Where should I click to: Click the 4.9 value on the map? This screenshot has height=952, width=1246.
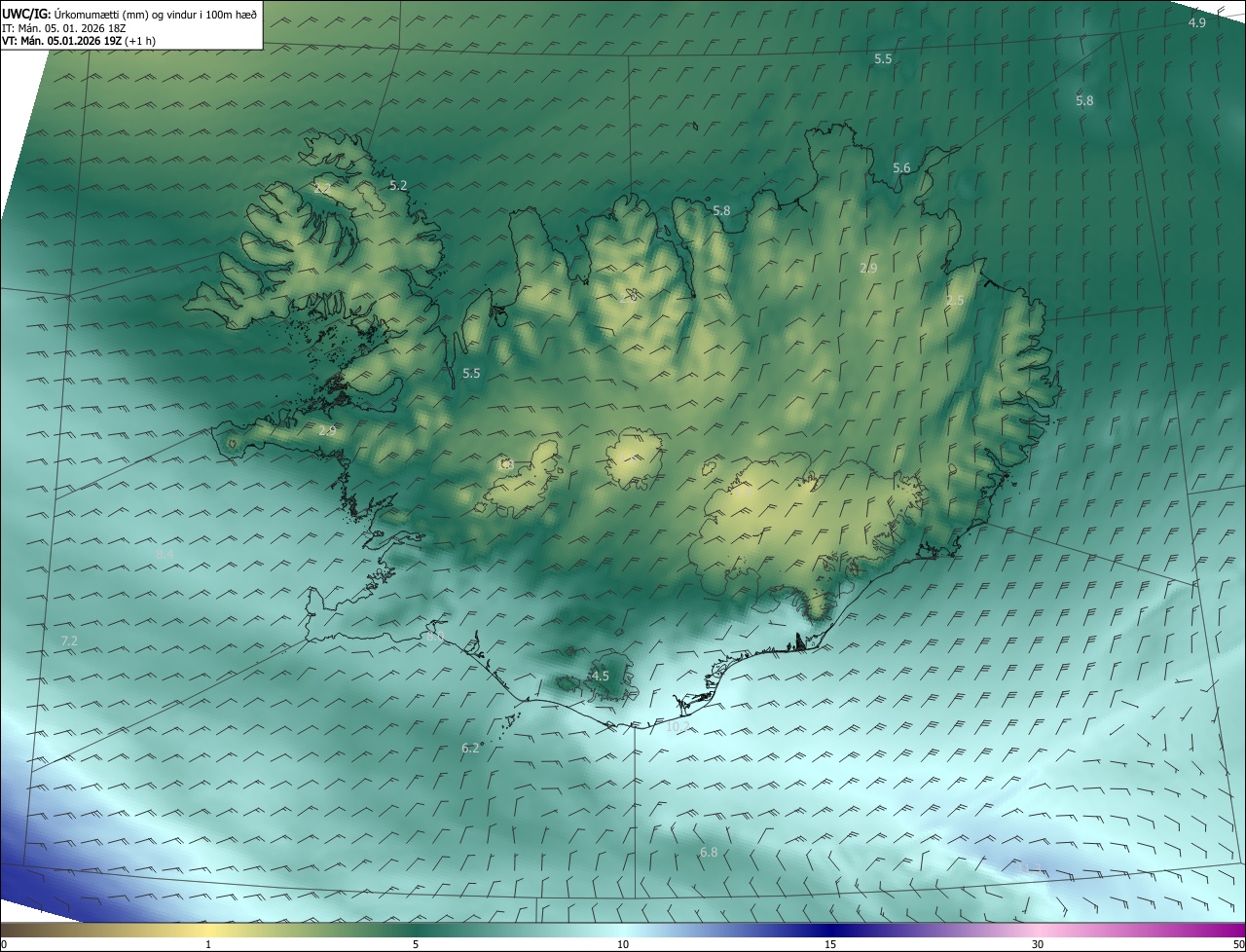click(1197, 22)
